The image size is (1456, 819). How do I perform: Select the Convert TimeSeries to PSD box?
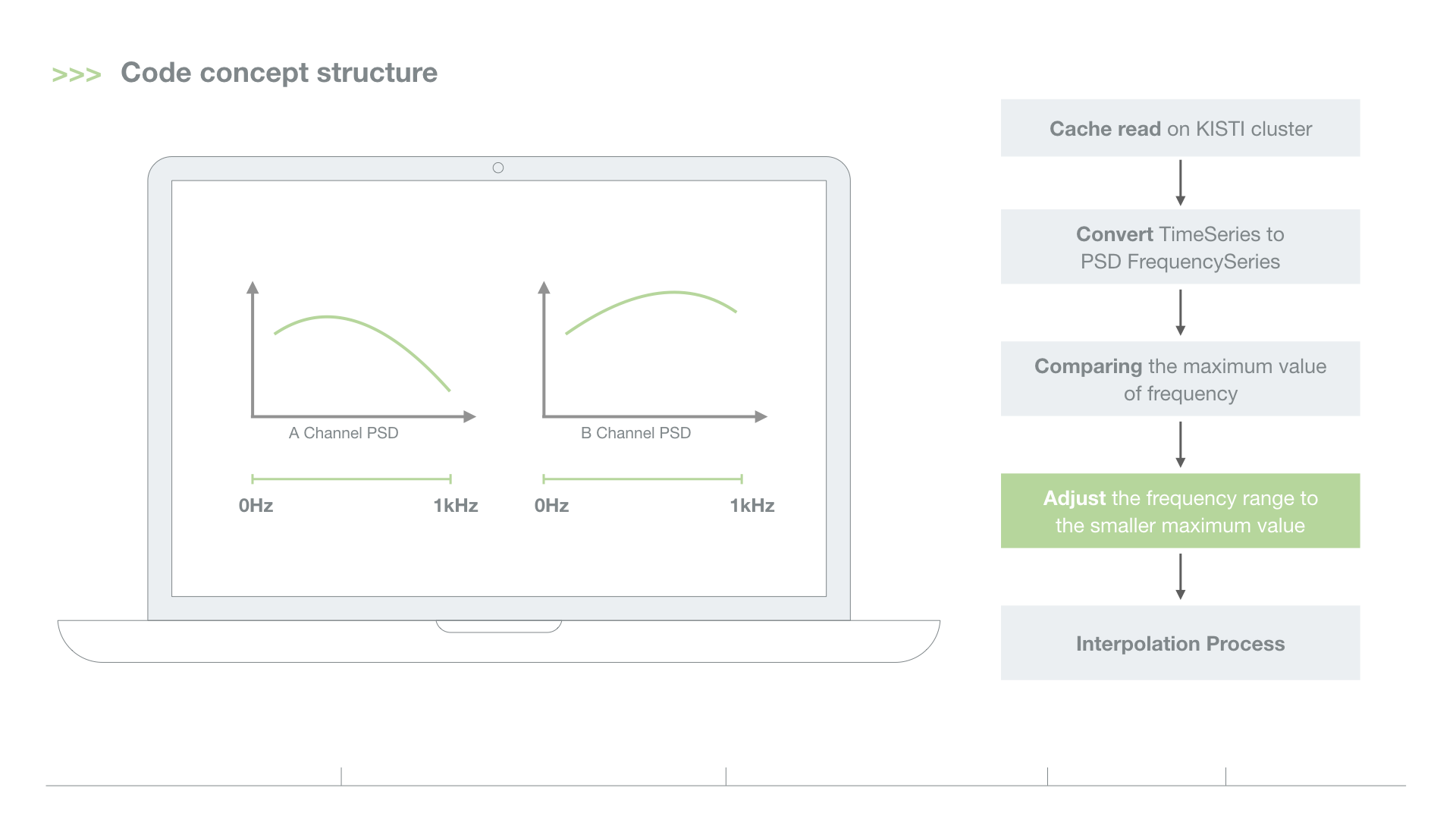1180,247
